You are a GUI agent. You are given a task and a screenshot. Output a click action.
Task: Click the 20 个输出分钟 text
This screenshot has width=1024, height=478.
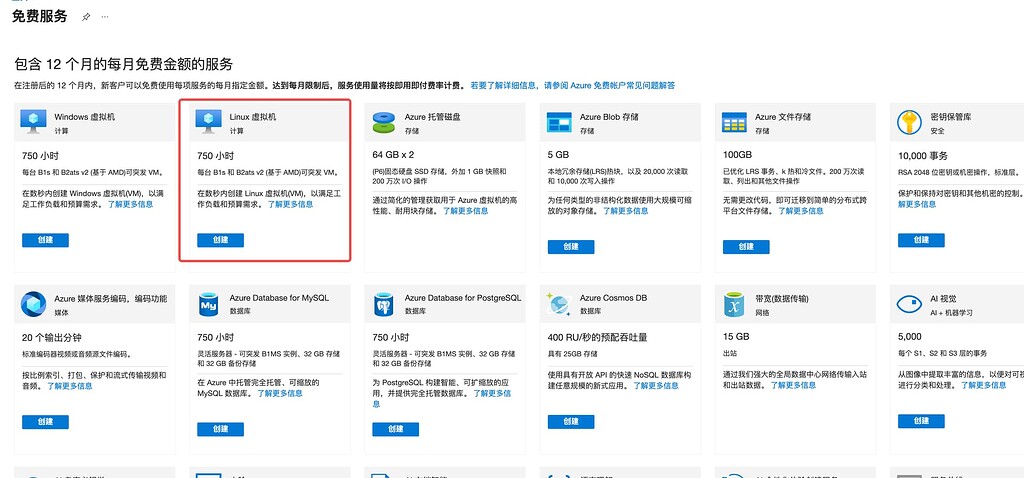[52, 338]
